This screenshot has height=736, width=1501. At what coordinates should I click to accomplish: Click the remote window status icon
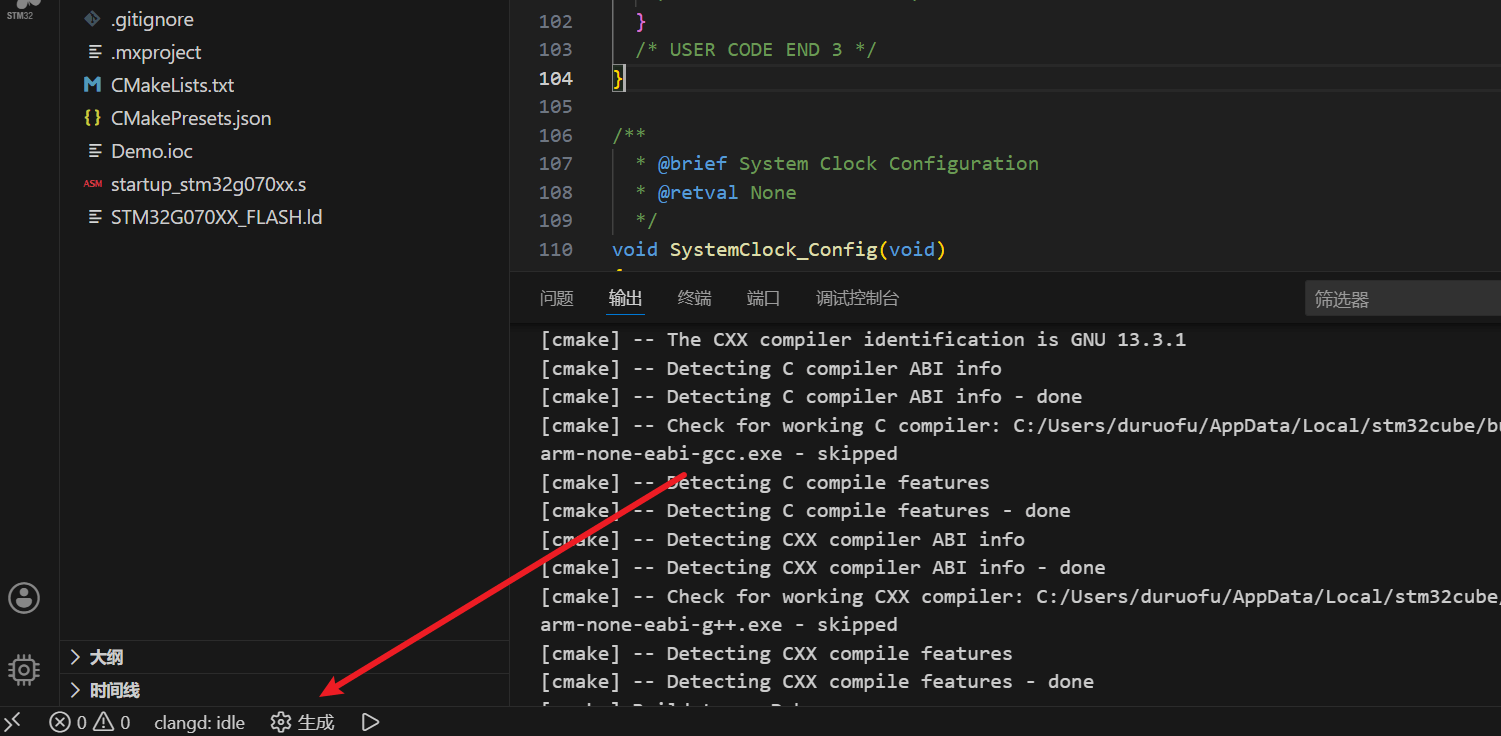click(13, 722)
